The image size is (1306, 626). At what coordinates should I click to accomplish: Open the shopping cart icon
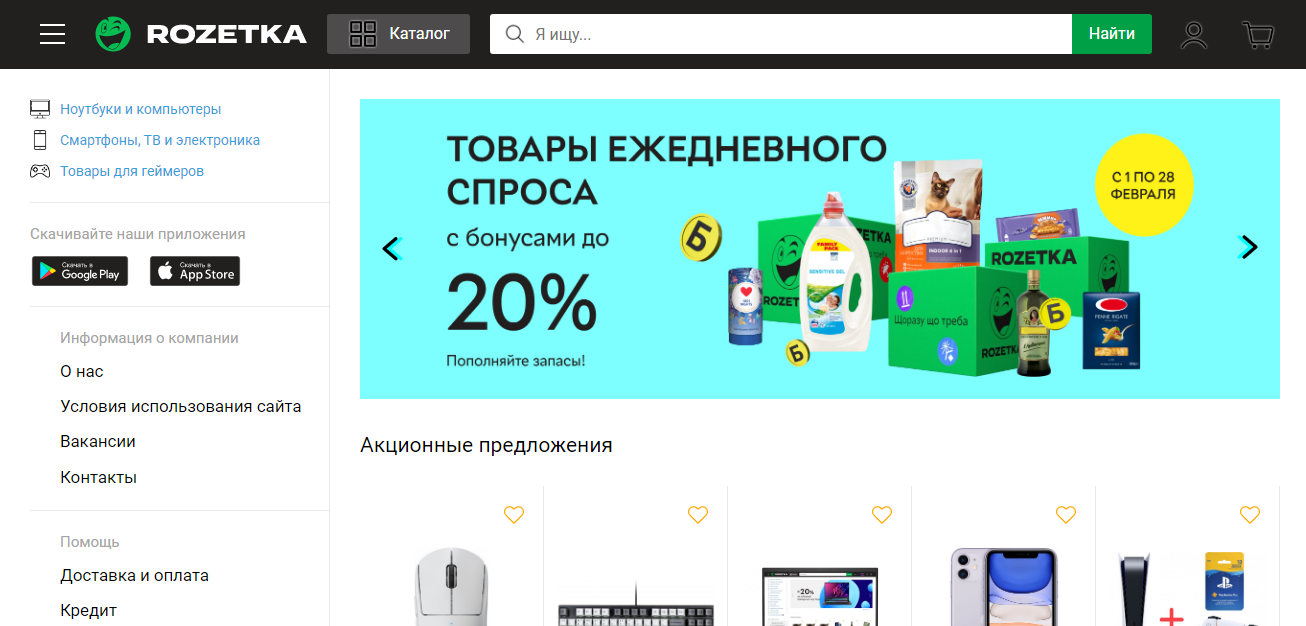point(1258,35)
